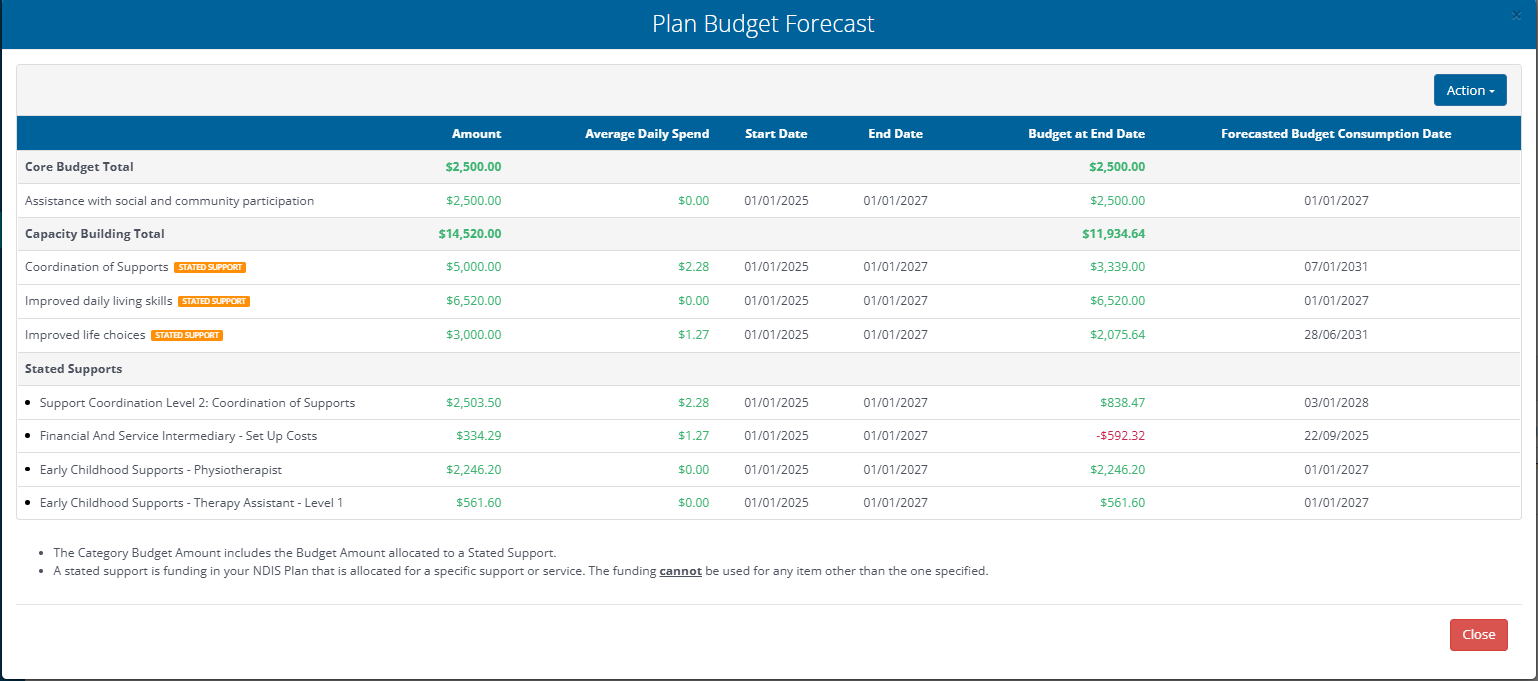Click the red Close button

[x=1478, y=635]
